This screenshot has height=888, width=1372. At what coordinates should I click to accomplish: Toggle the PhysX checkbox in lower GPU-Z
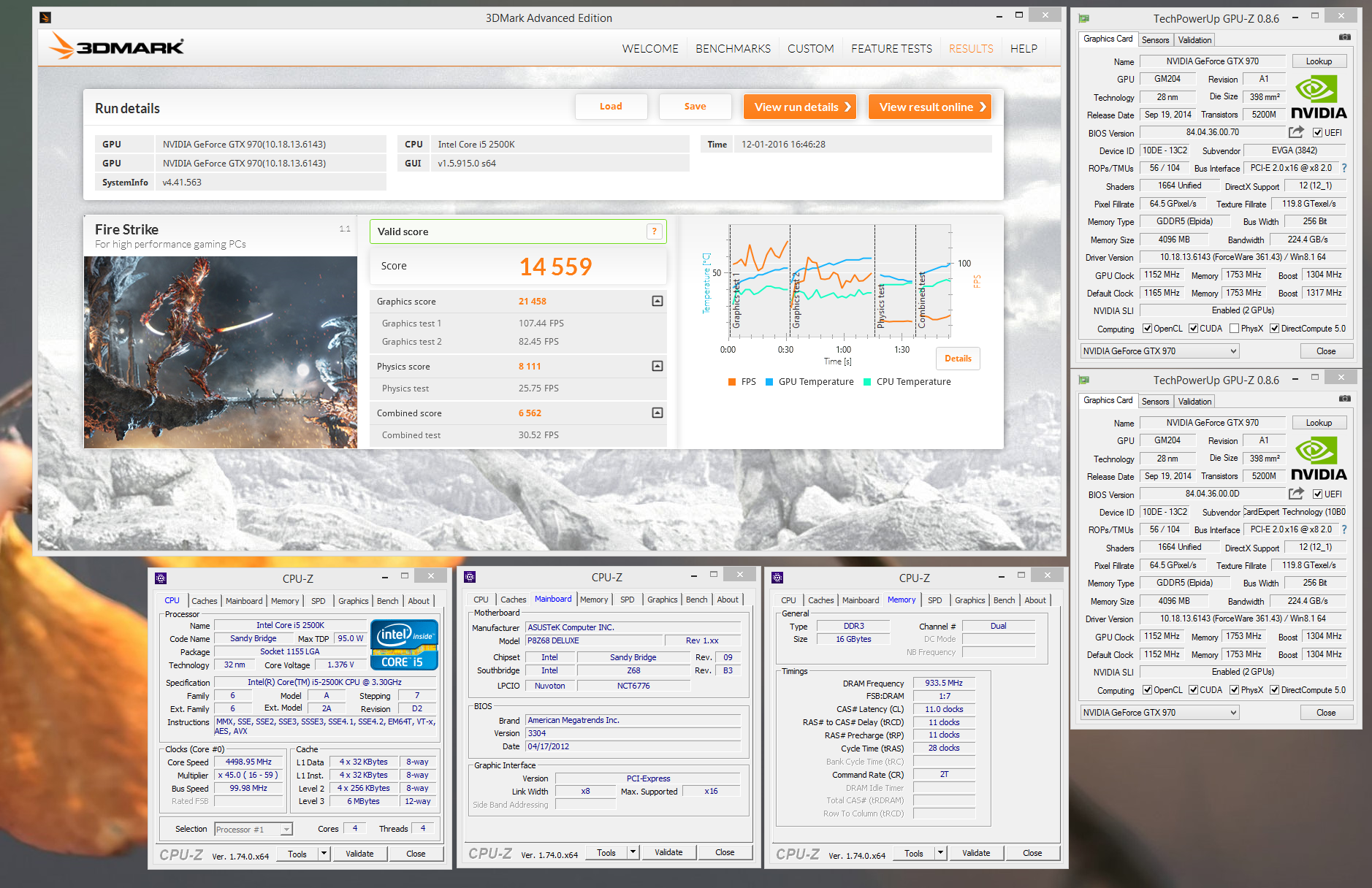pyautogui.click(x=1234, y=690)
